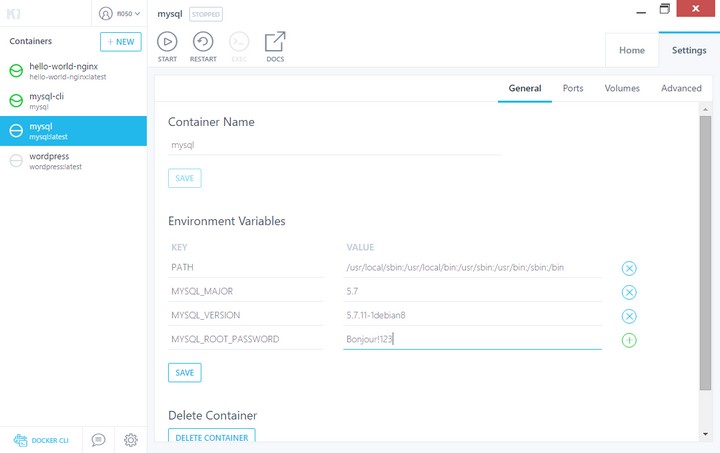Open the General settings tab

tap(525, 88)
